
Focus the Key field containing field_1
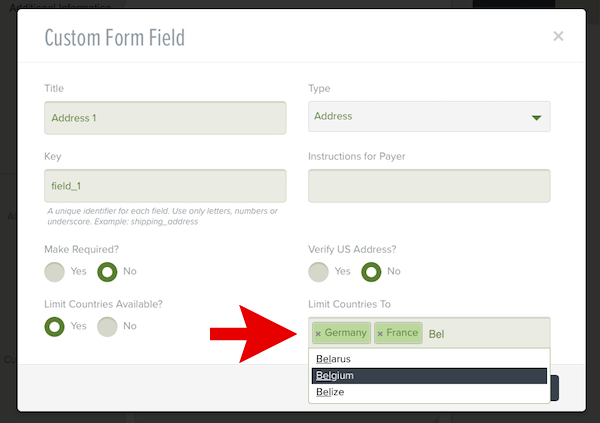point(165,186)
